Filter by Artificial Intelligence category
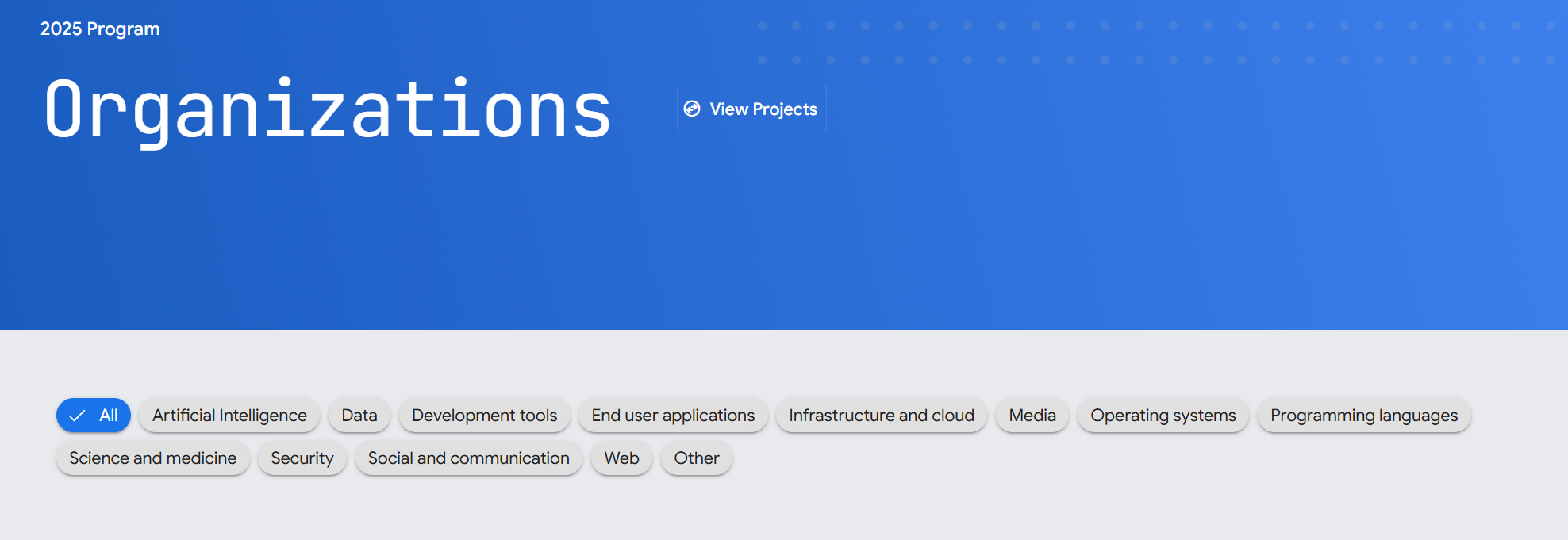The width and height of the screenshot is (1568, 540). 229,416
